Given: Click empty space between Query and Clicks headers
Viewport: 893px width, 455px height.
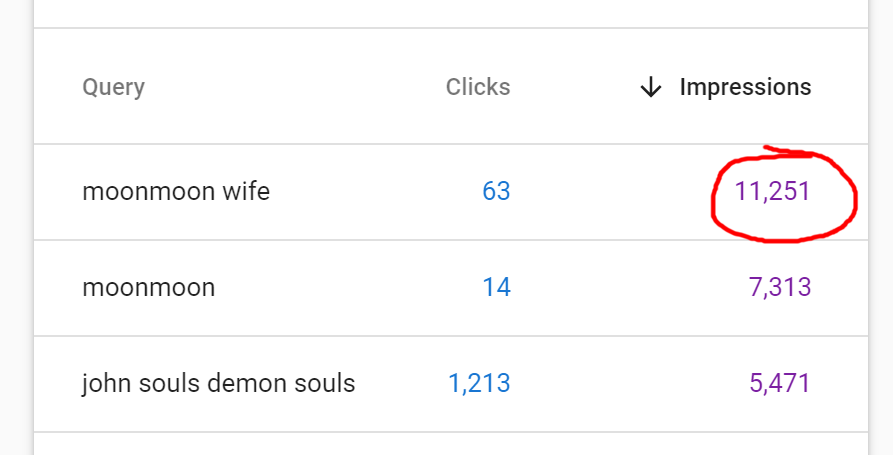Looking at the screenshot, I should click(295, 87).
